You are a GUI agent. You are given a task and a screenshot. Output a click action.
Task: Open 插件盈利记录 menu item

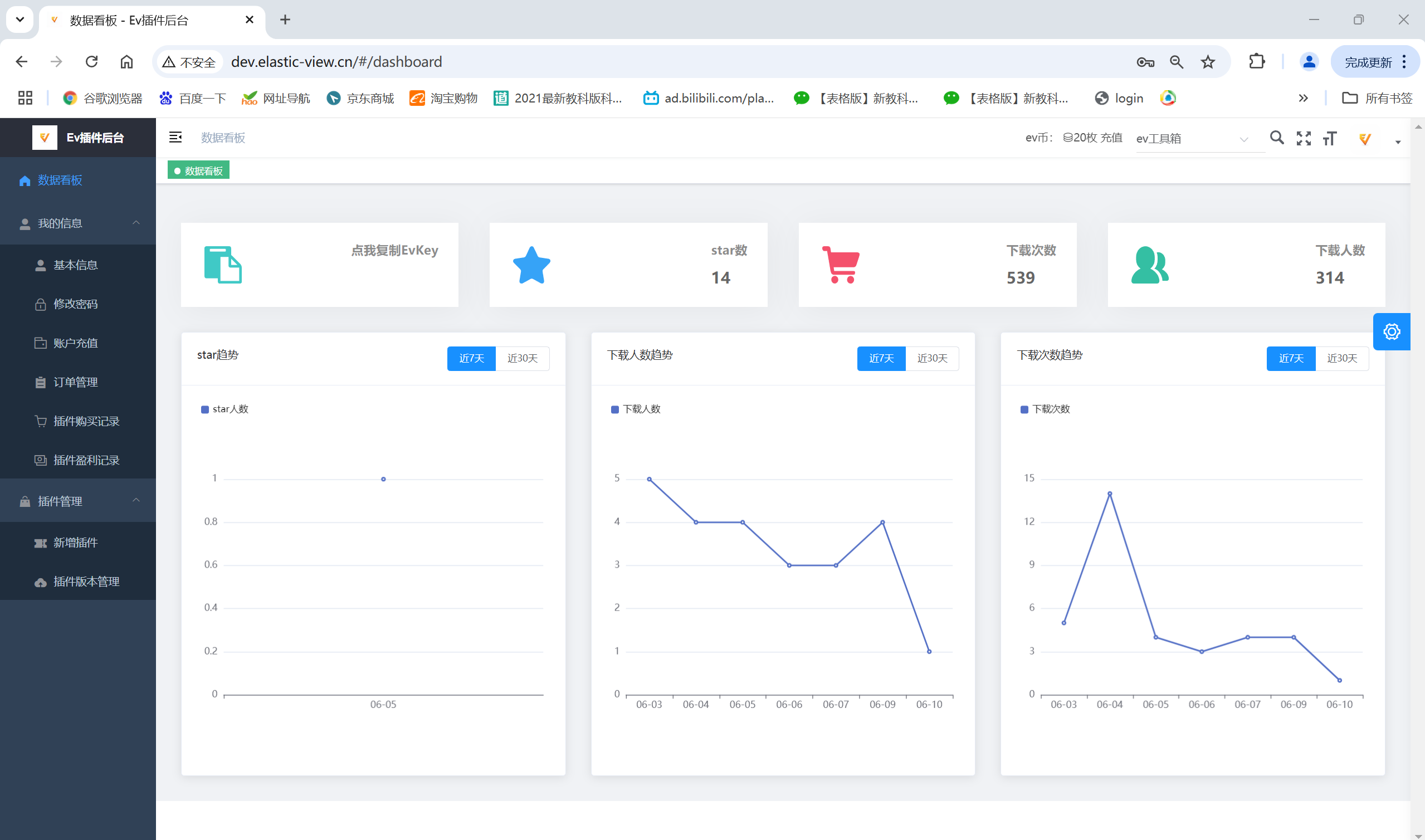click(78, 460)
